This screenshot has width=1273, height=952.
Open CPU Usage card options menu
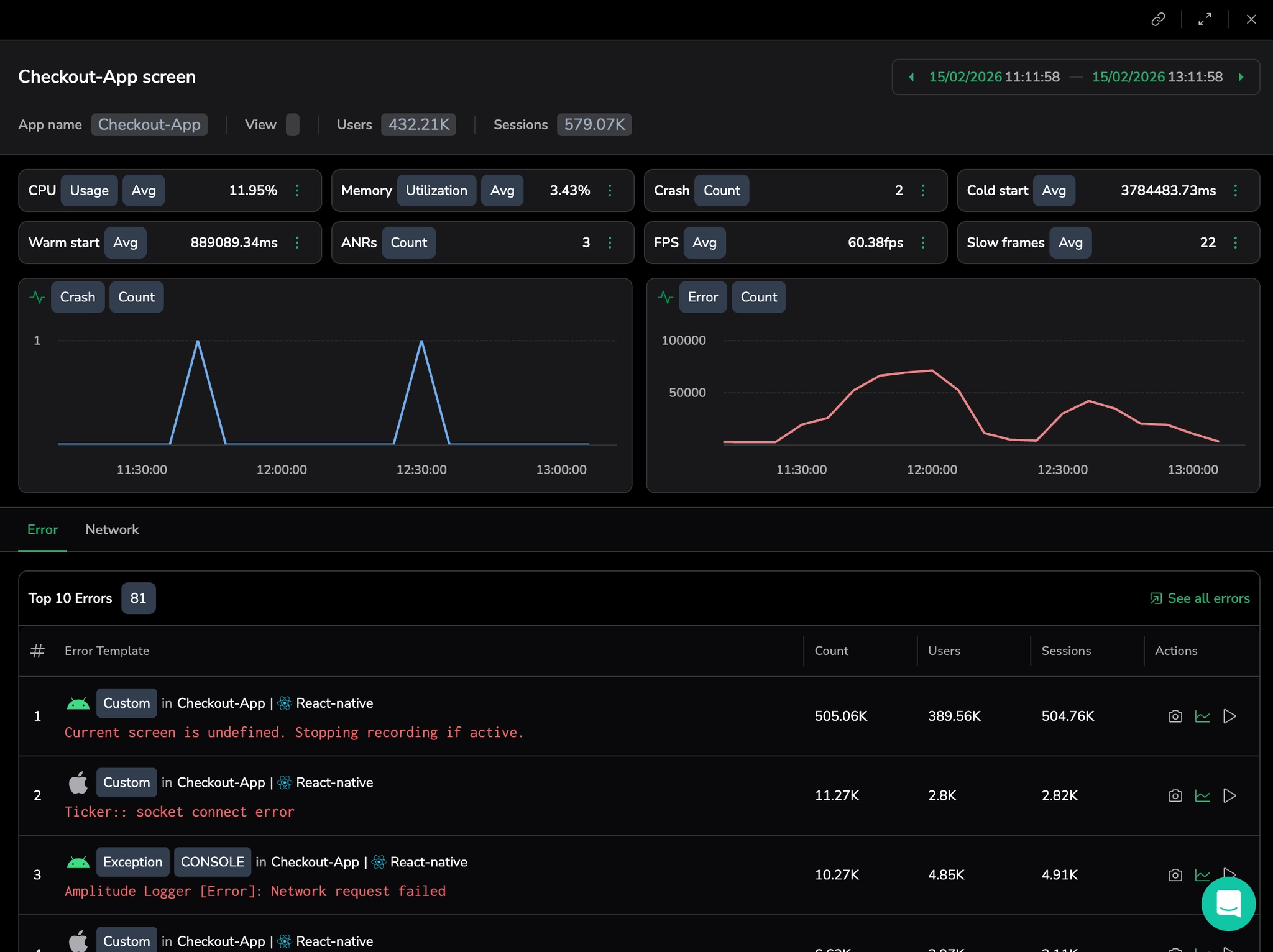pyautogui.click(x=297, y=190)
